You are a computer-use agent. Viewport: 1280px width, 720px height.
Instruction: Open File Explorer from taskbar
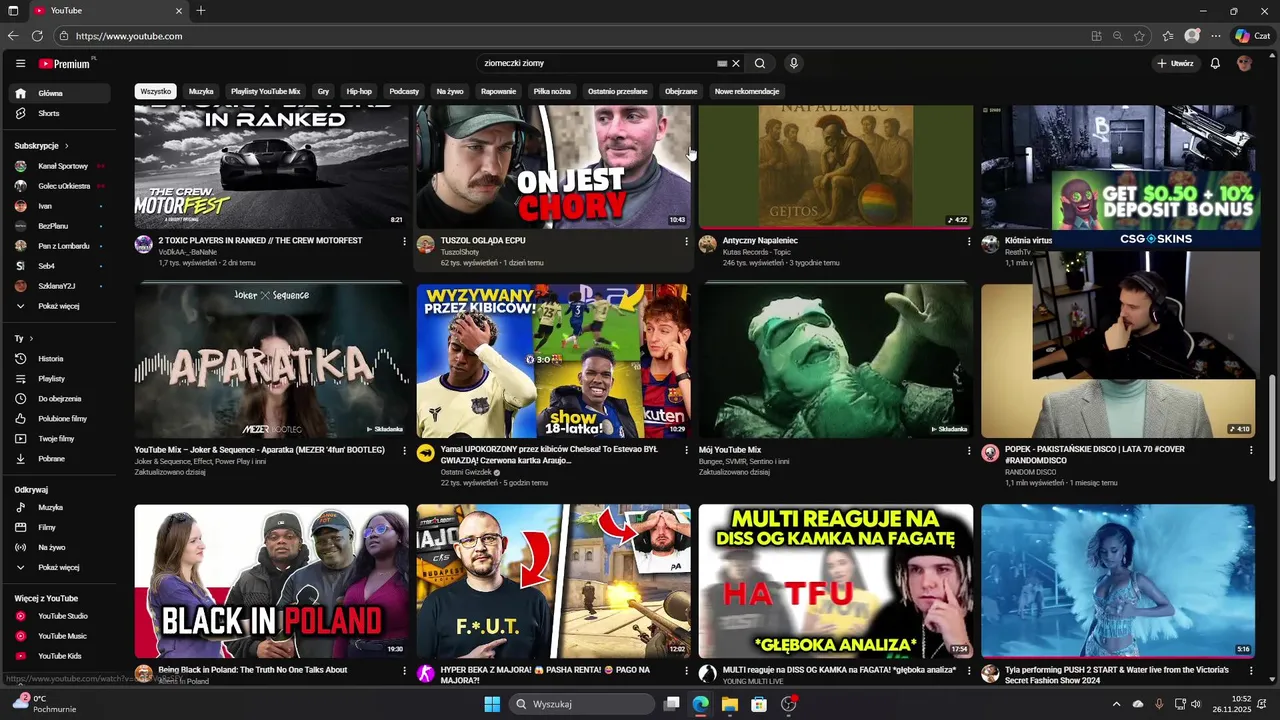[730, 704]
